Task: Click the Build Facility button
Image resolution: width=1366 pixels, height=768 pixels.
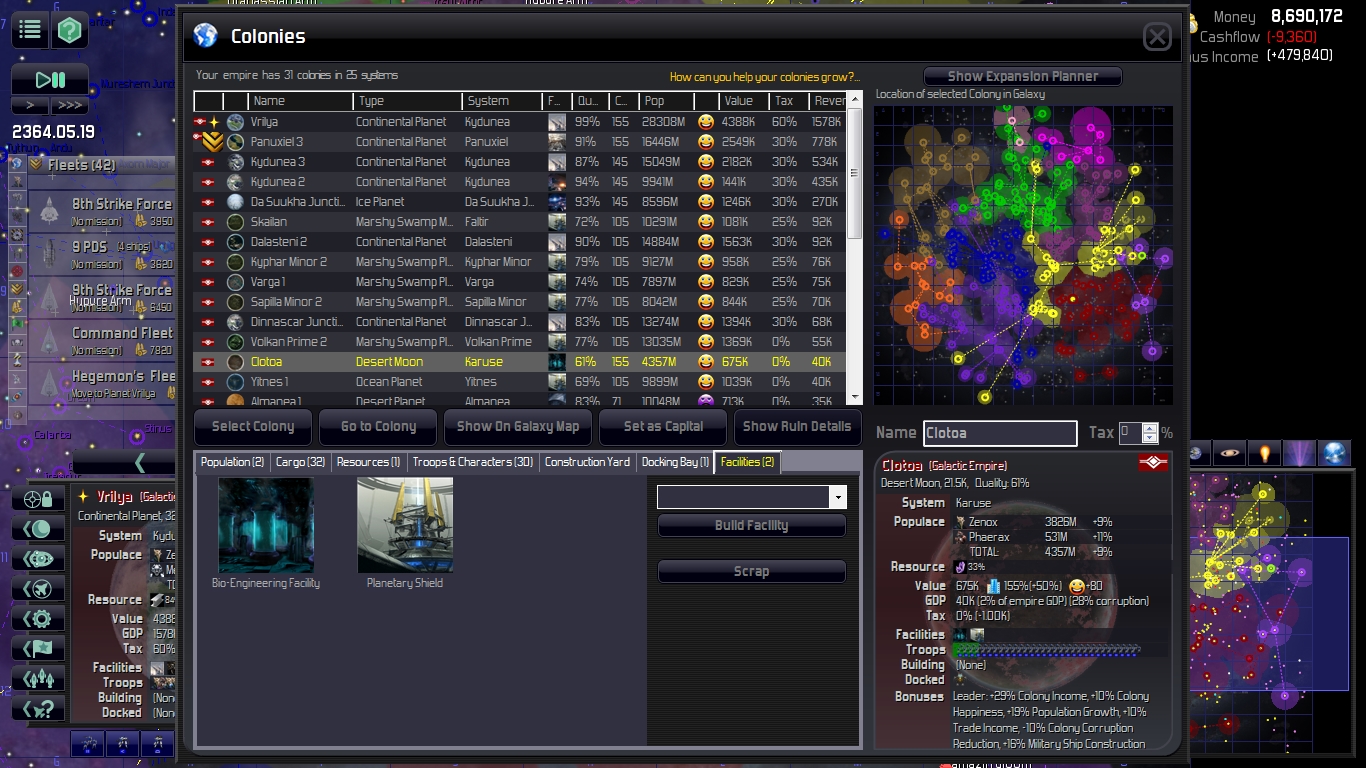Action: (x=751, y=525)
